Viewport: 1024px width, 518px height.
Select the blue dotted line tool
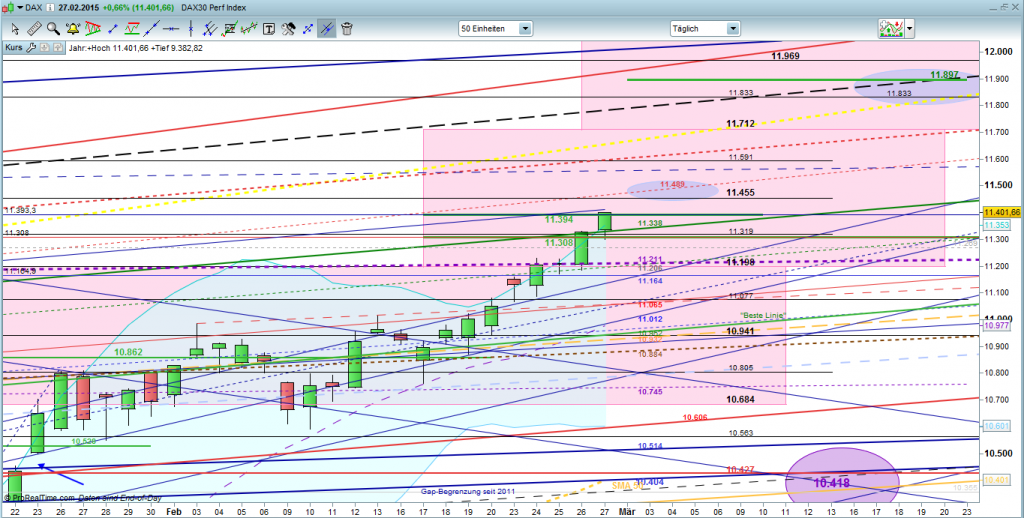coord(307,29)
